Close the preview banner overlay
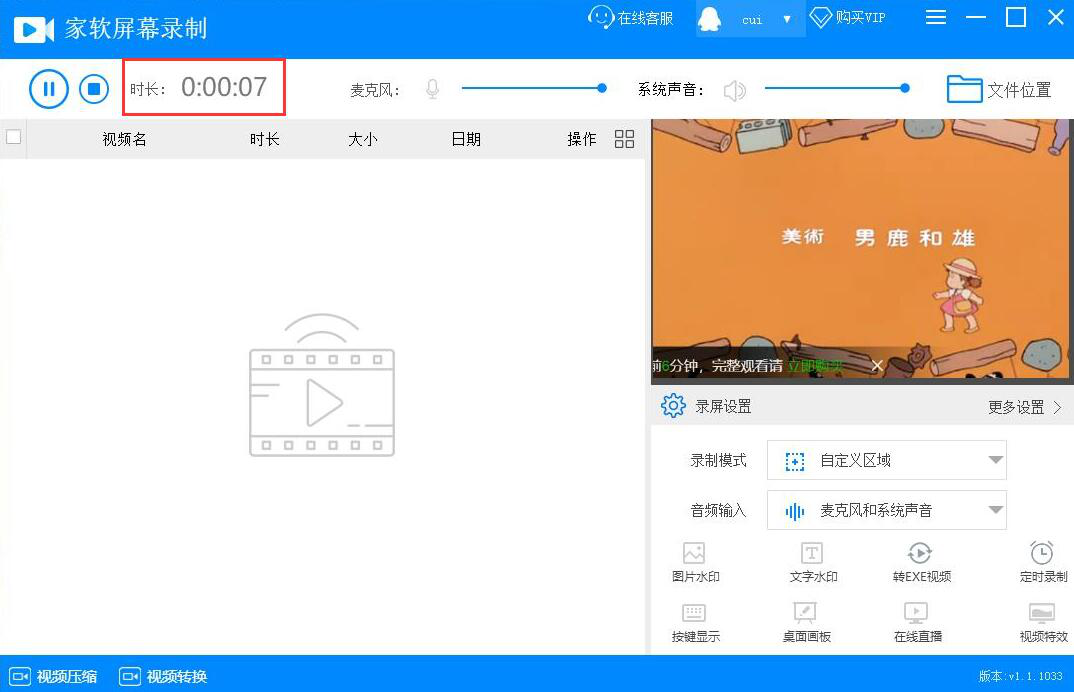 (877, 366)
